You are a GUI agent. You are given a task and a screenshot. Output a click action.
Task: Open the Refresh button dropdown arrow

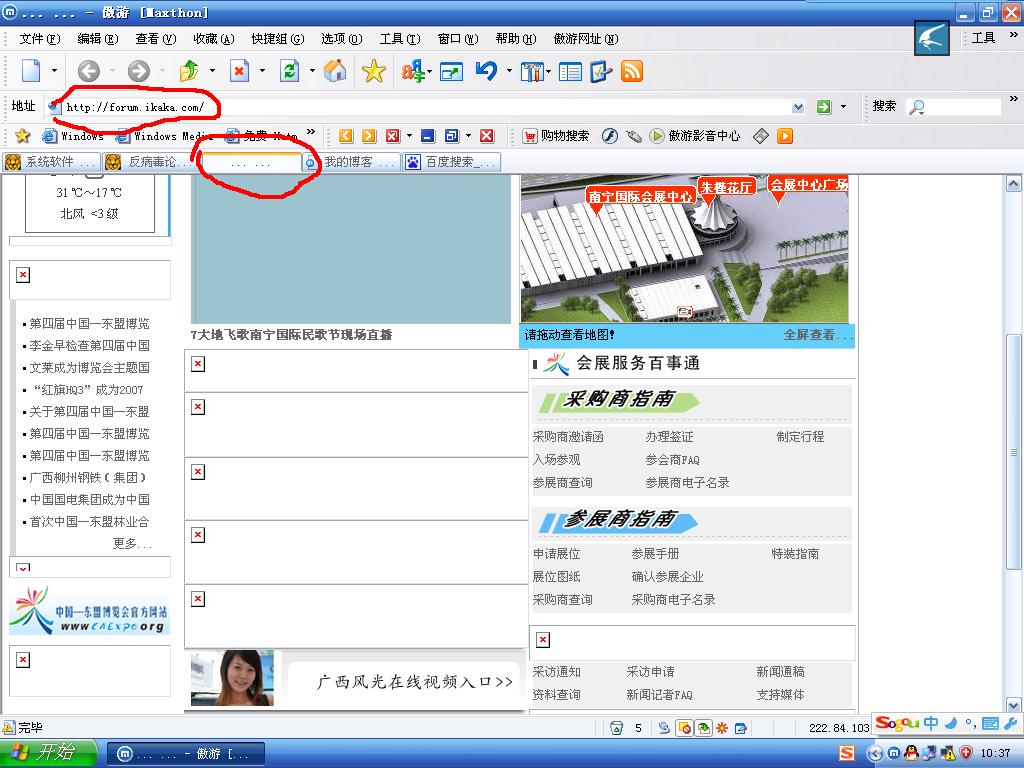click(312, 71)
